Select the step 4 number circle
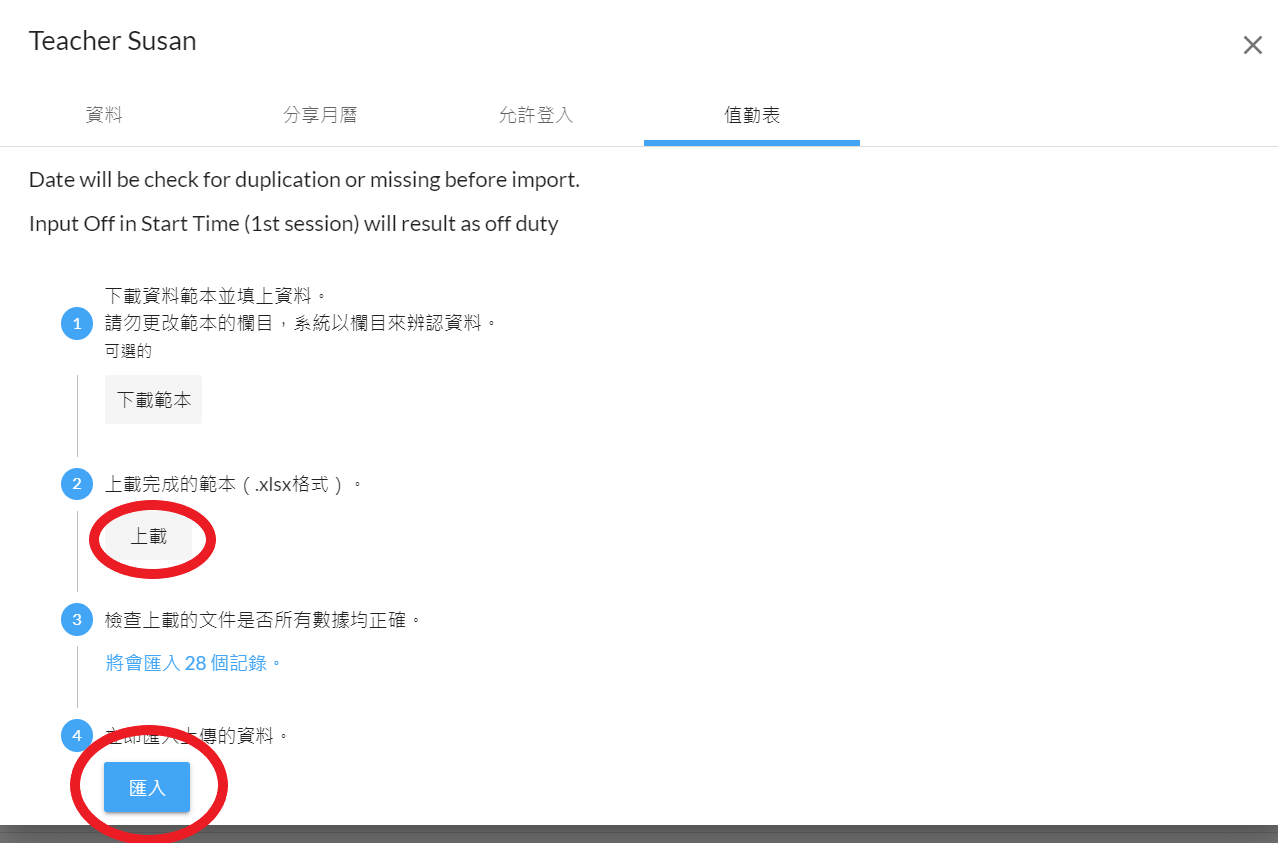The width and height of the screenshot is (1278, 843). (77, 737)
